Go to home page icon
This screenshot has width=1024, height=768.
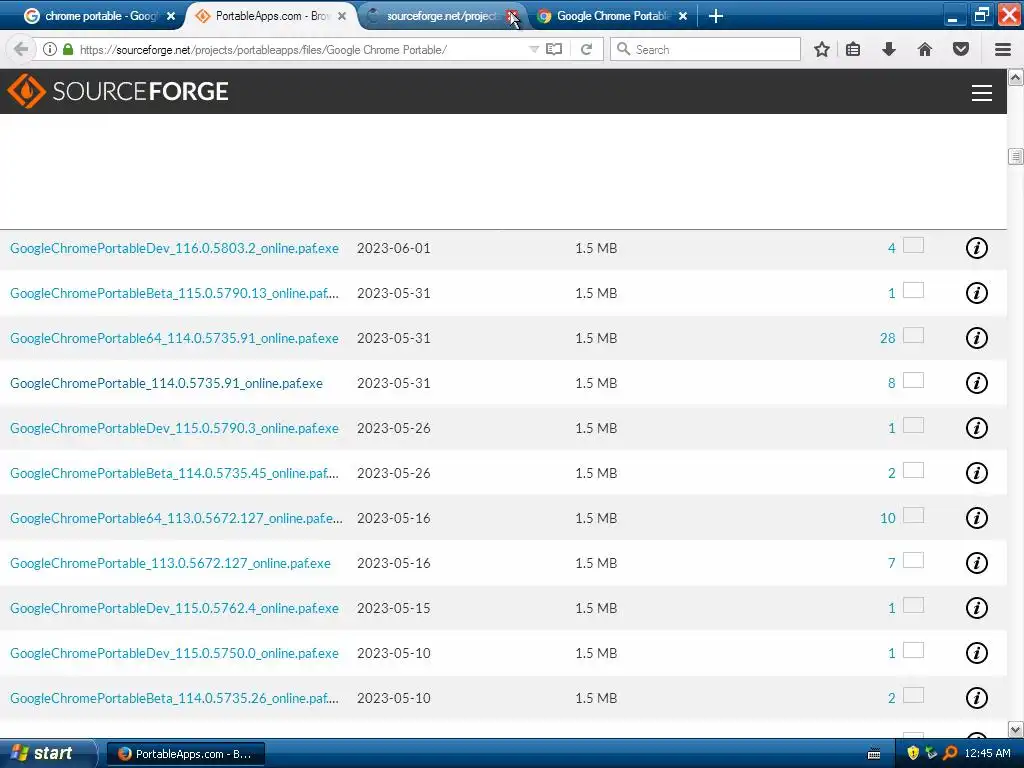pyautogui.click(x=925, y=49)
